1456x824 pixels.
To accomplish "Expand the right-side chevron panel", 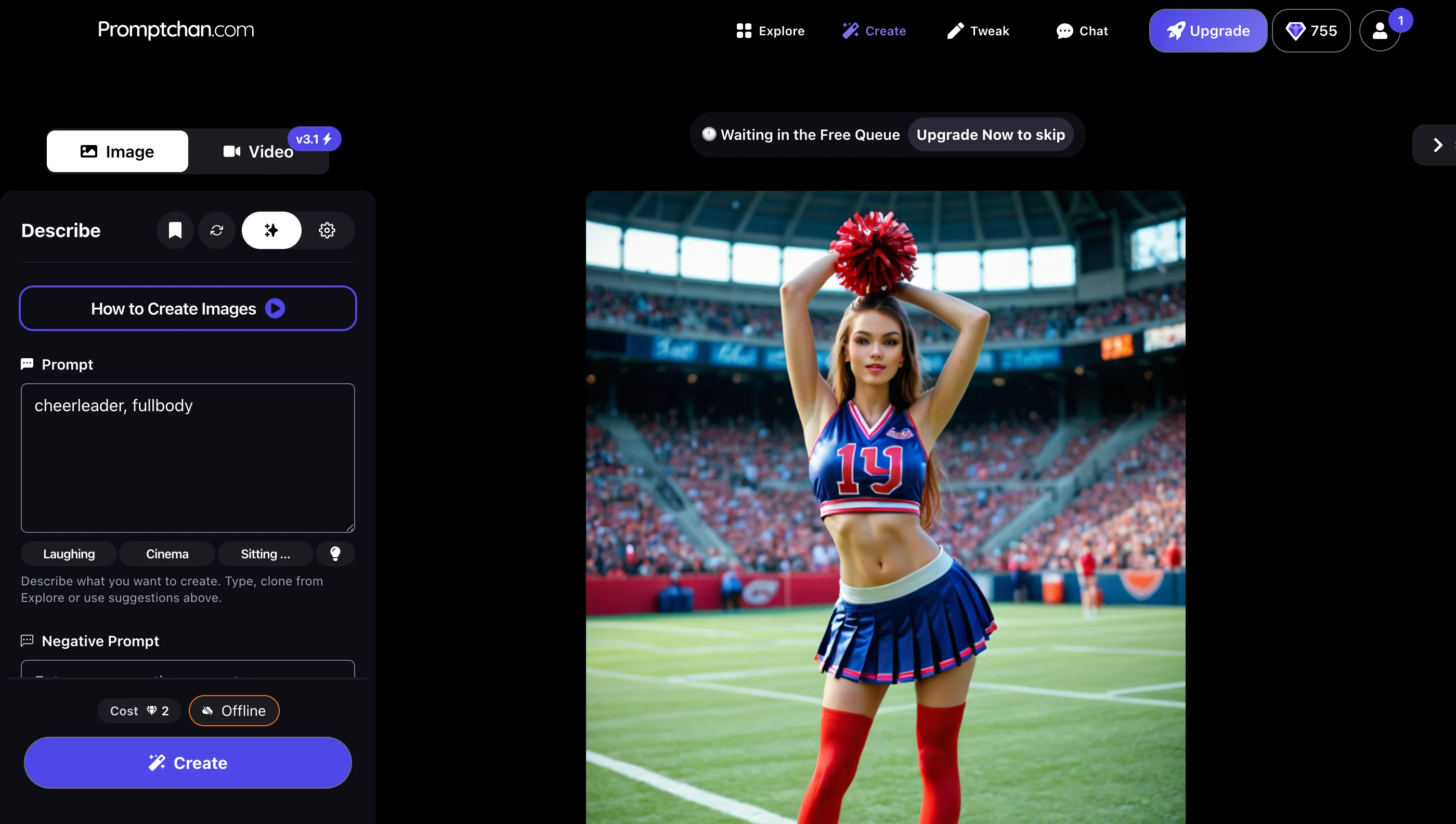I will point(1437,145).
